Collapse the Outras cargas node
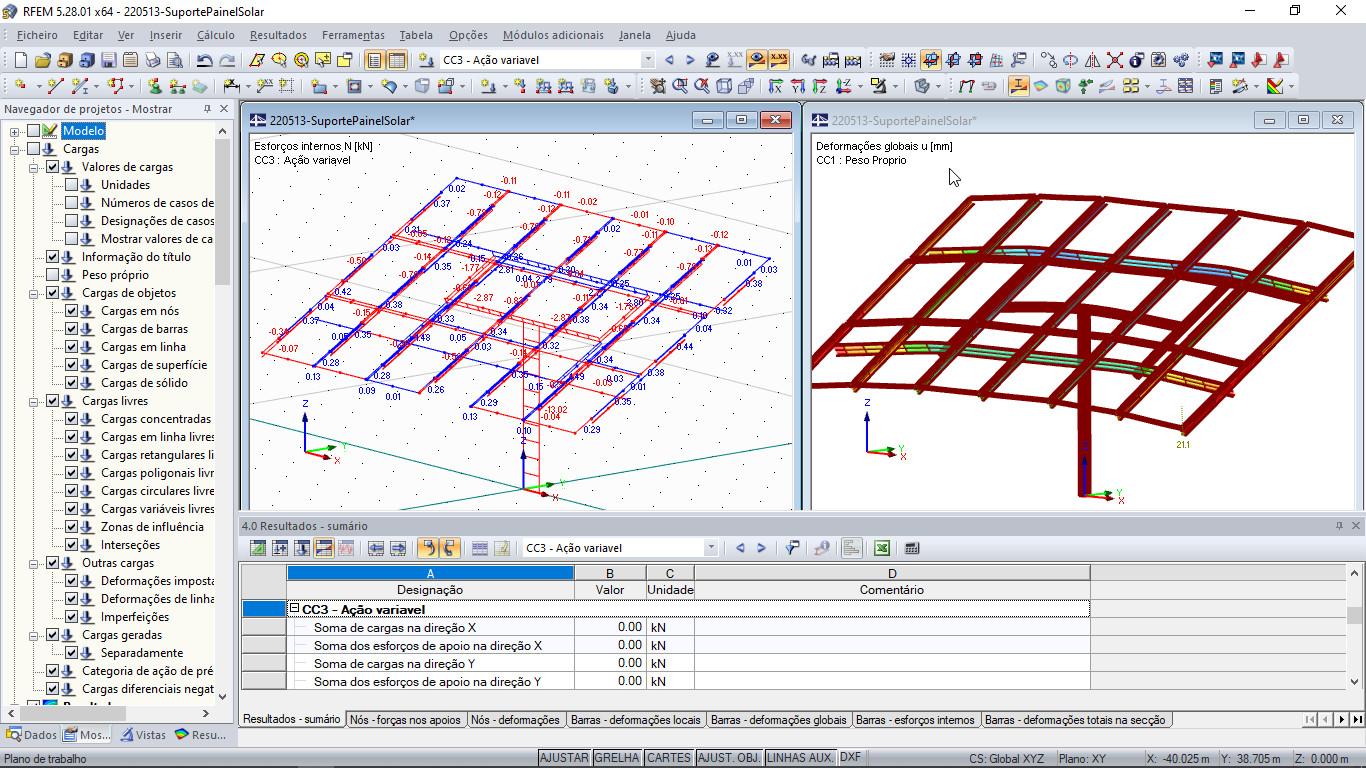The image size is (1366, 768). (x=34, y=563)
